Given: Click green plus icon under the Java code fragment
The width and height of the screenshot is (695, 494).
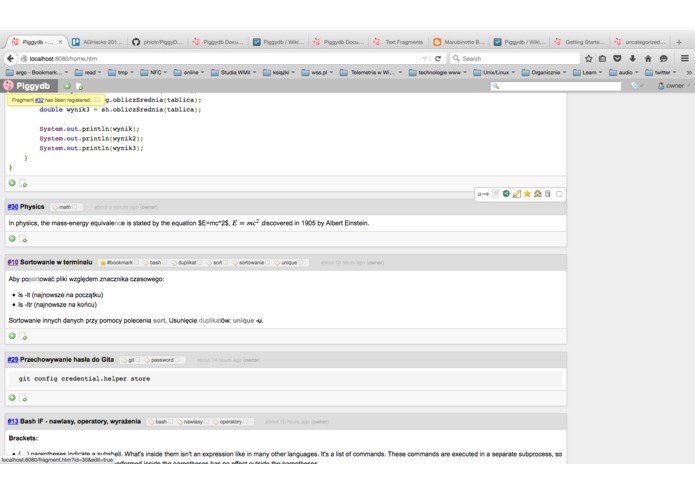Looking at the screenshot, I should (x=12, y=183).
